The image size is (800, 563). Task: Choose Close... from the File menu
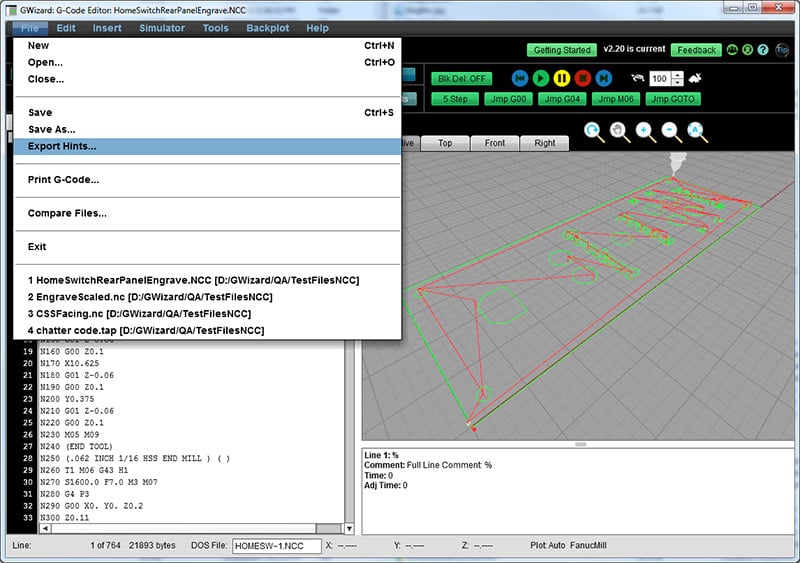click(207, 79)
